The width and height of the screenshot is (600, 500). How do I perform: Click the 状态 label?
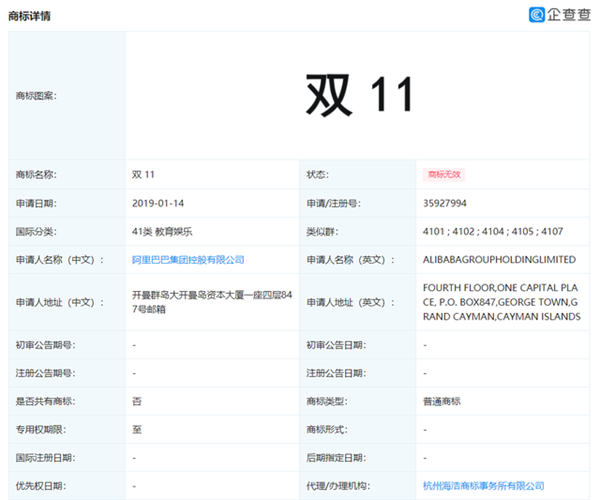318,175
